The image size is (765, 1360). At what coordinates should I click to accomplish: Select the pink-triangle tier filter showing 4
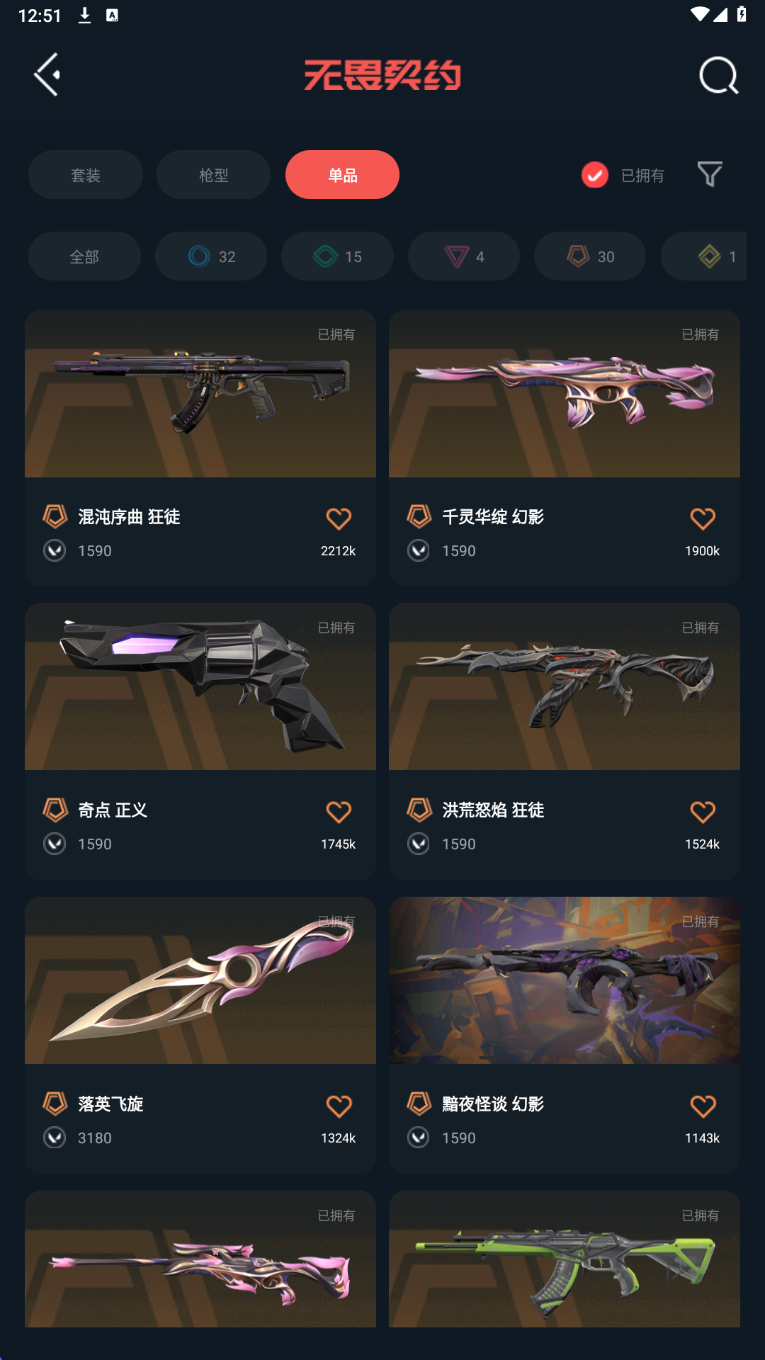(x=464, y=256)
